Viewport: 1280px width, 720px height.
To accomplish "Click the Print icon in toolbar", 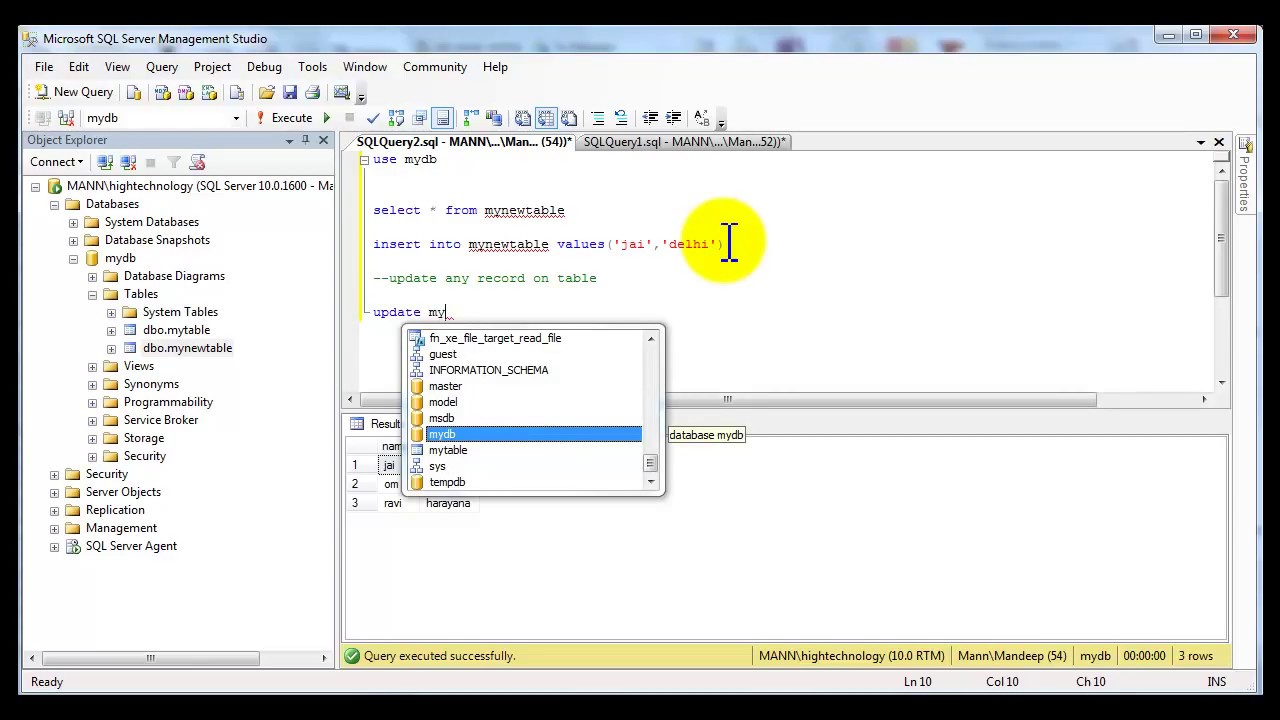I will pyautogui.click(x=312, y=92).
